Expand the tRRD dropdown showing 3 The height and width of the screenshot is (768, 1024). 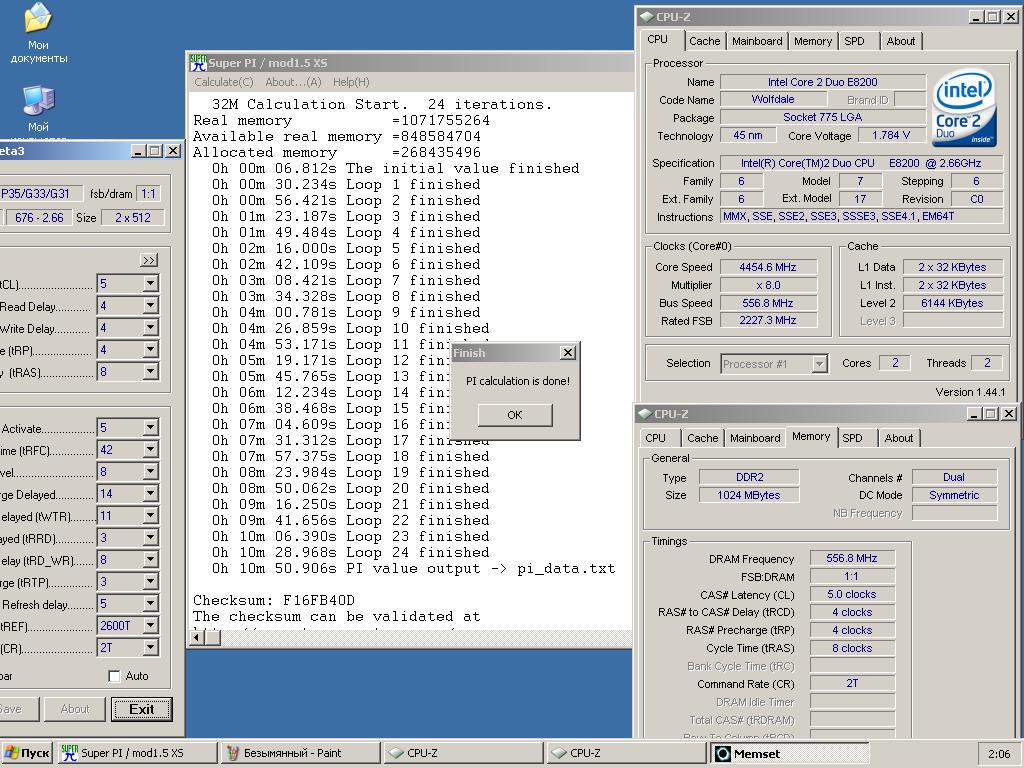(x=151, y=538)
